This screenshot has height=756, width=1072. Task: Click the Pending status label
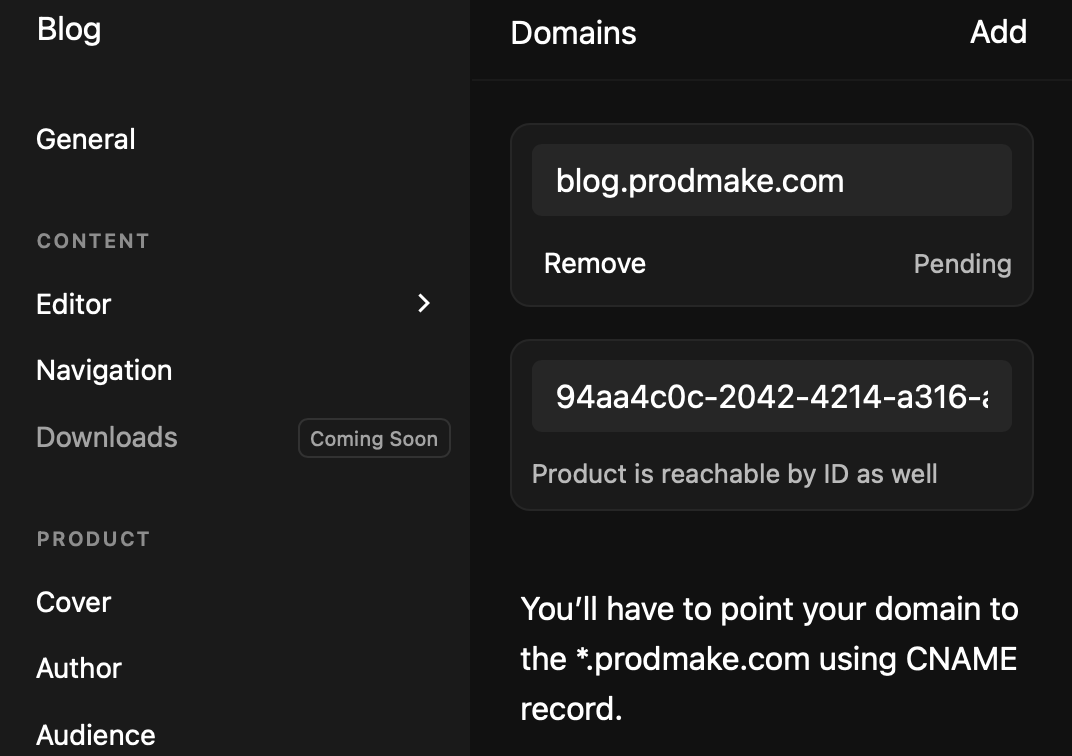tap(962, 264)
